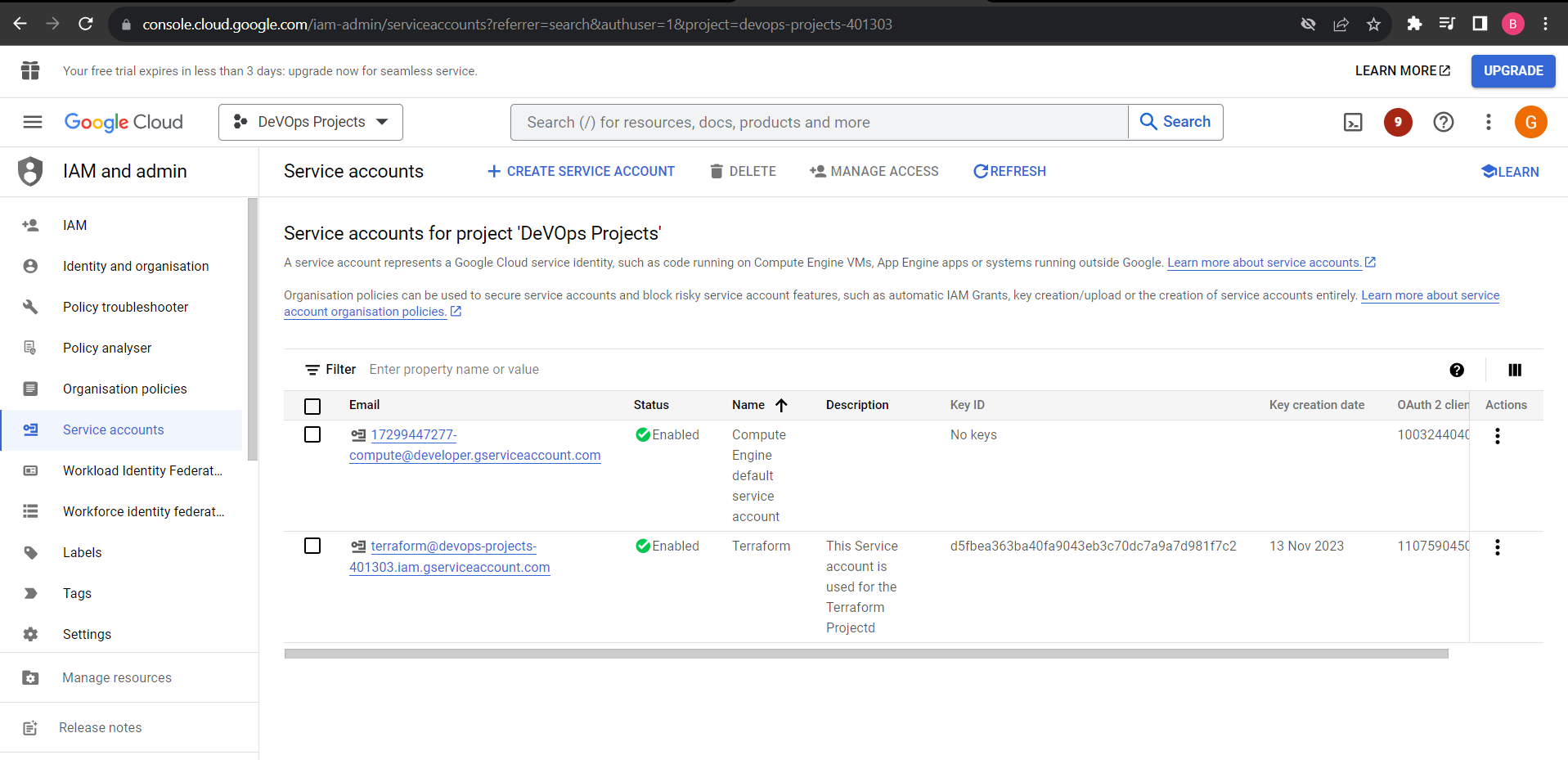Image resolution: width=1568 pixels, height=760 pixels.
Task: Click Create Service Account button
Action: pyautogui.click(x=581, y=172)
